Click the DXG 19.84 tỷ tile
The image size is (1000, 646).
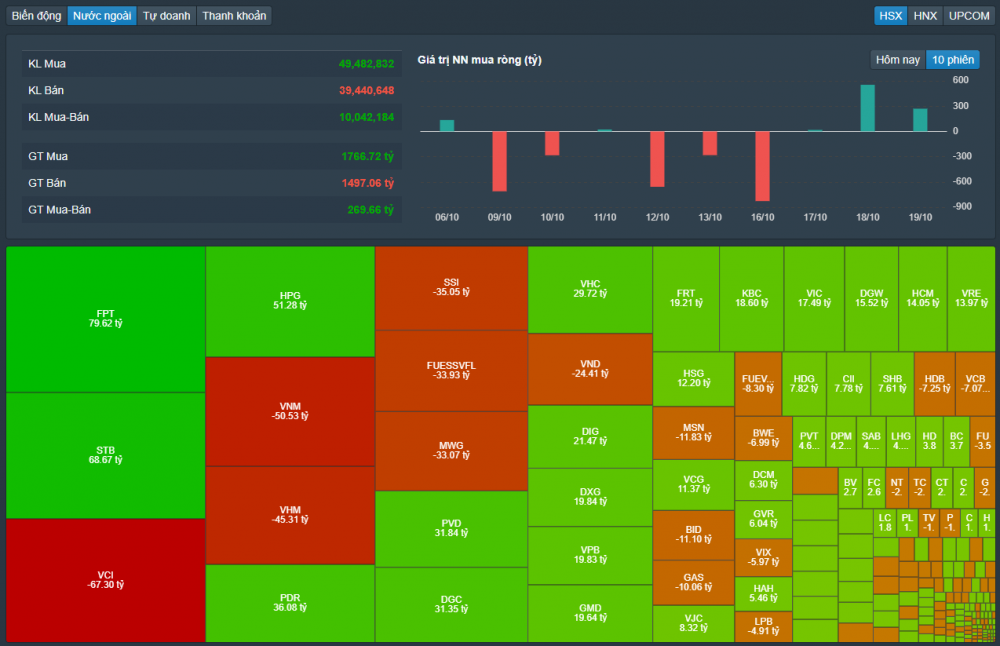[591, 497]
